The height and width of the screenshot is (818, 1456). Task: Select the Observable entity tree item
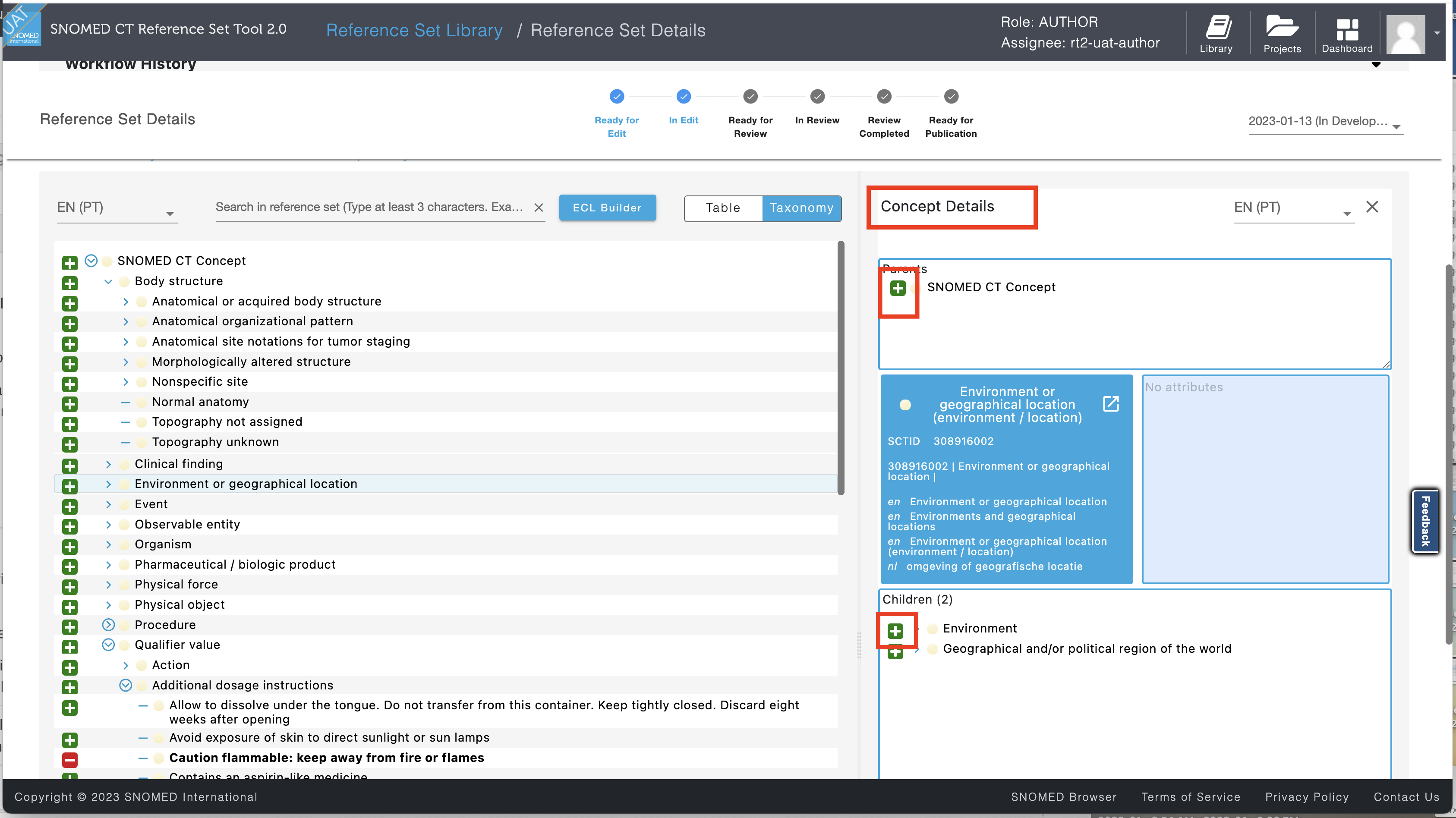pos(187,524)
